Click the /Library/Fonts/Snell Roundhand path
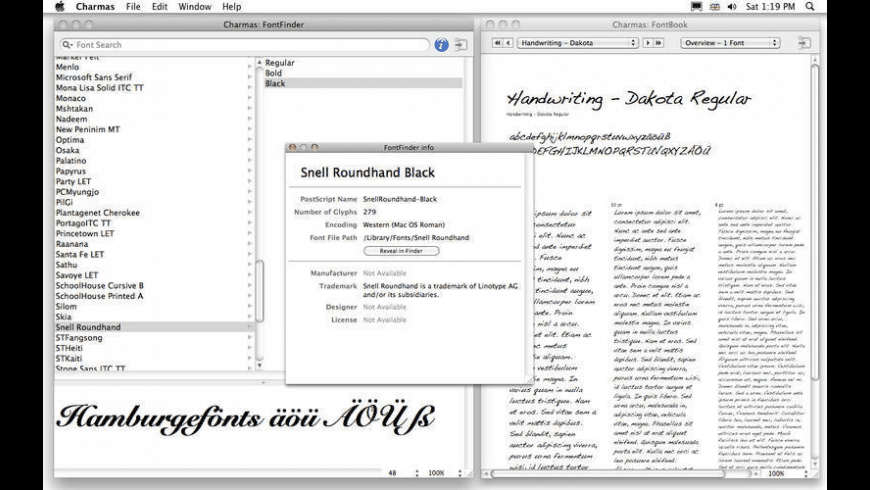This screenshot has width=870, height=490. coord(416,238)
